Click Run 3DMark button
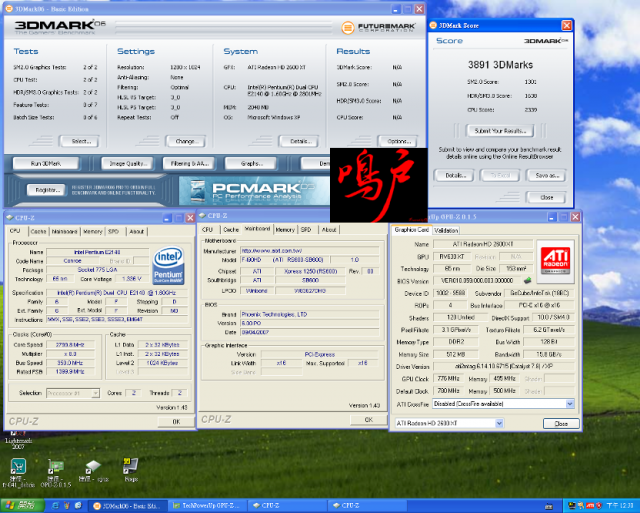This screenshot has height=513, width=640. 46,163
